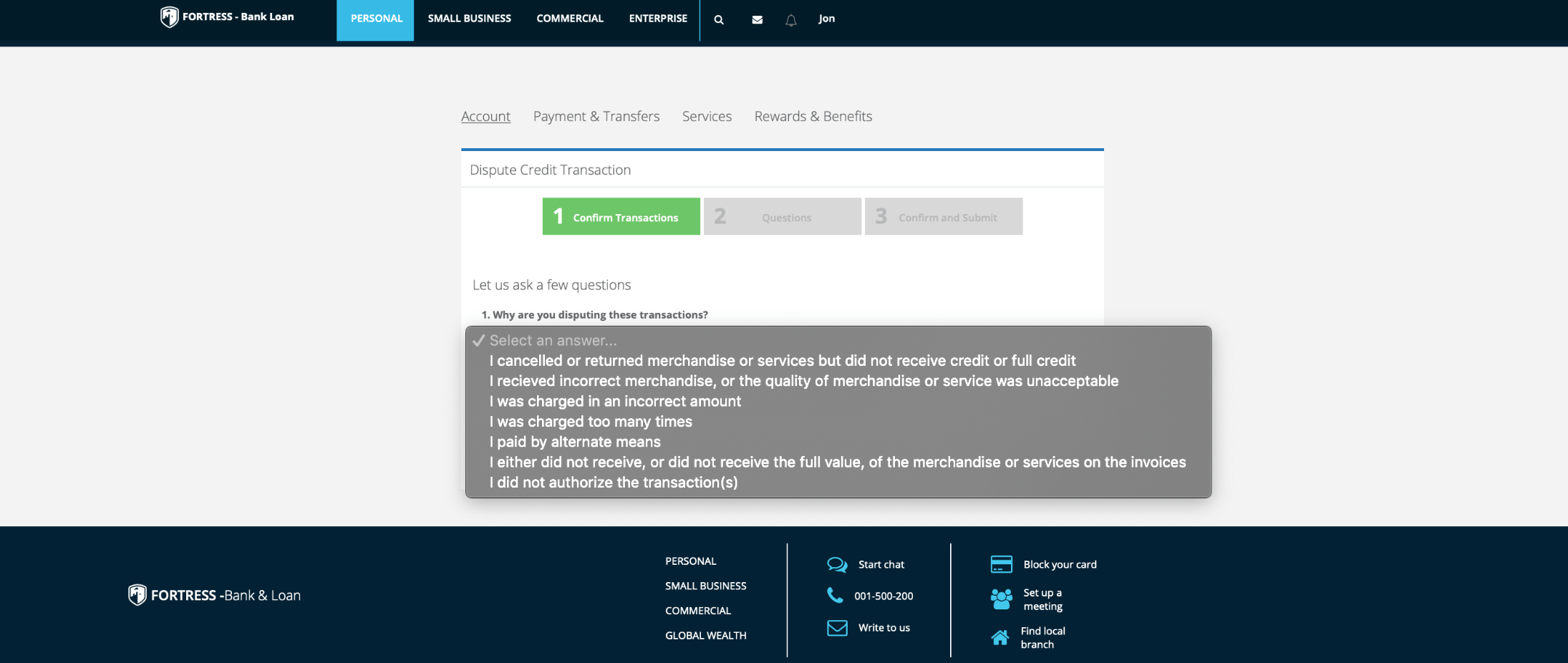Select the PERSONAL tab in top navigation
The image size is (1568, 663).
click(x=376, y=20)
